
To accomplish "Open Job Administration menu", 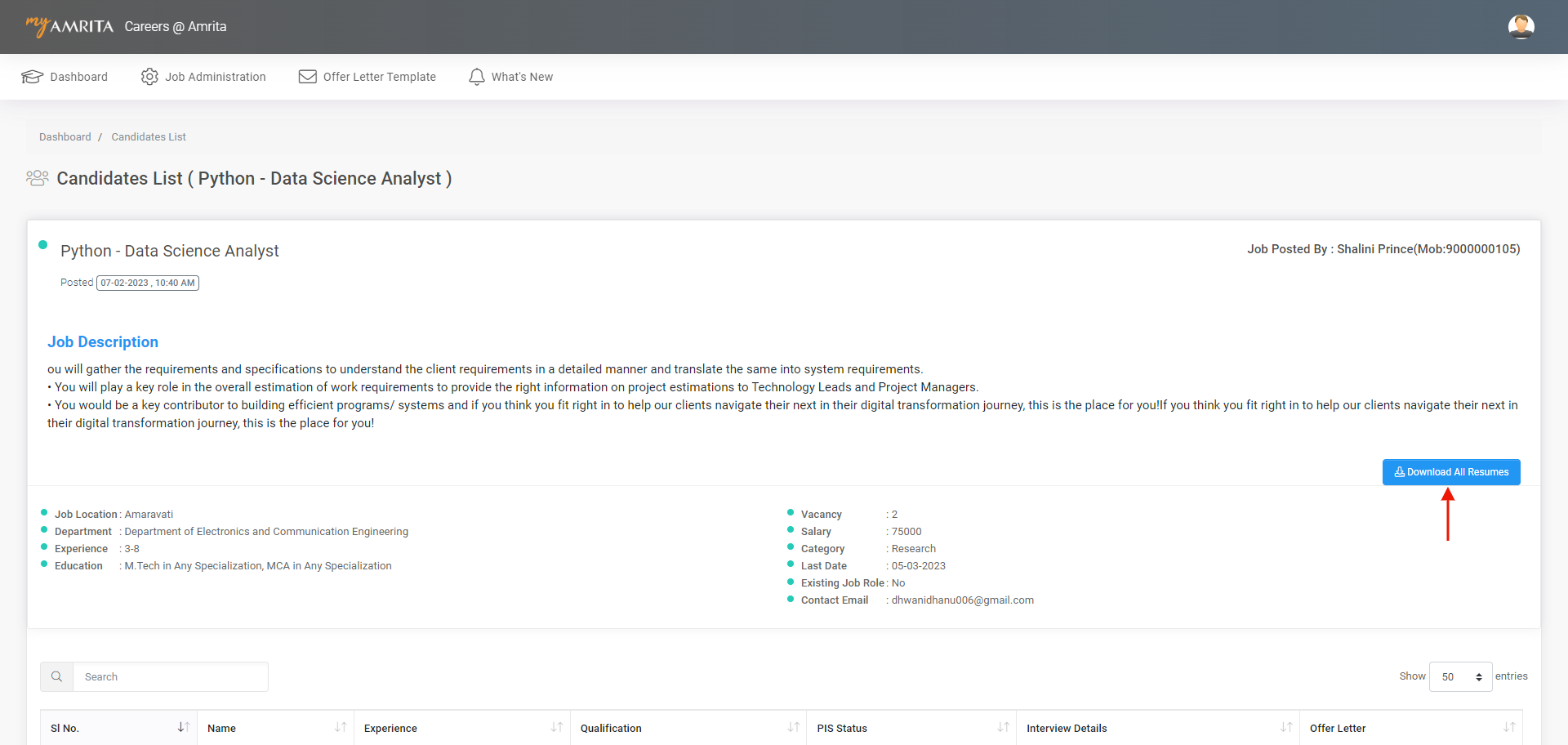I will pyautogui.click(x=215, y=77).
